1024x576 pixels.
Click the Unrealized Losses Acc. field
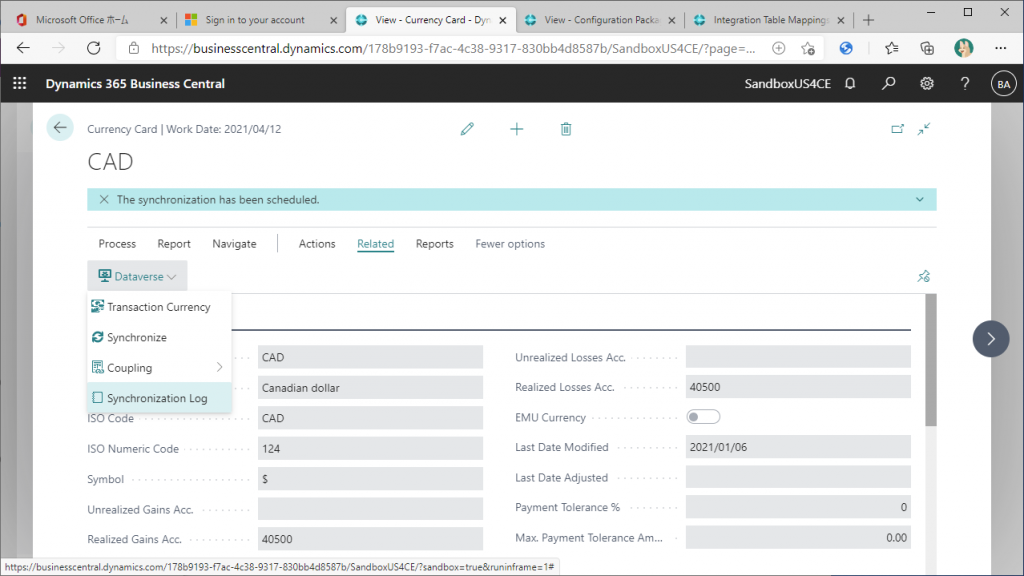pos(798,357)
